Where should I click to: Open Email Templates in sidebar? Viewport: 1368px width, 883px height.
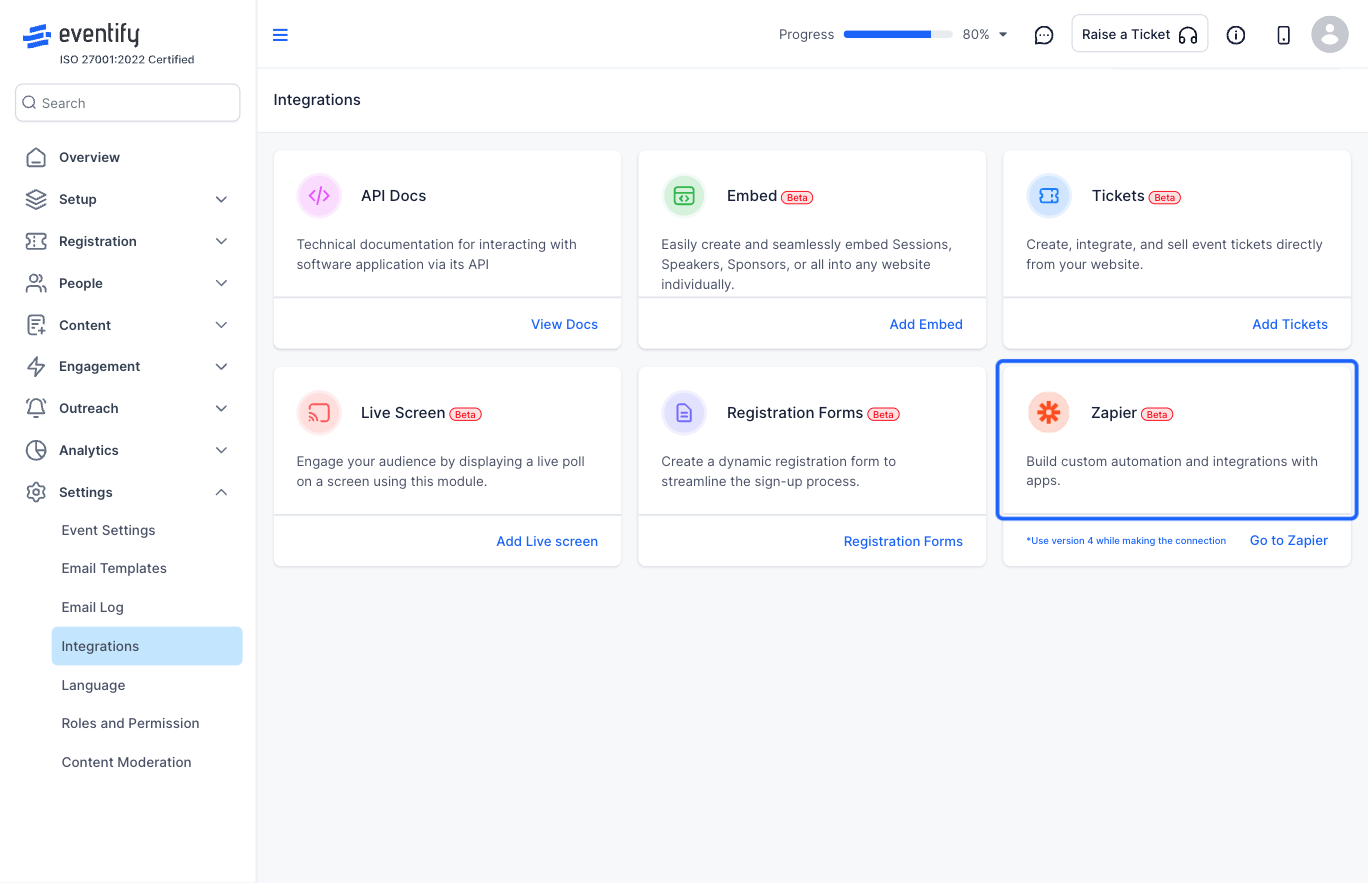point(114,568)
